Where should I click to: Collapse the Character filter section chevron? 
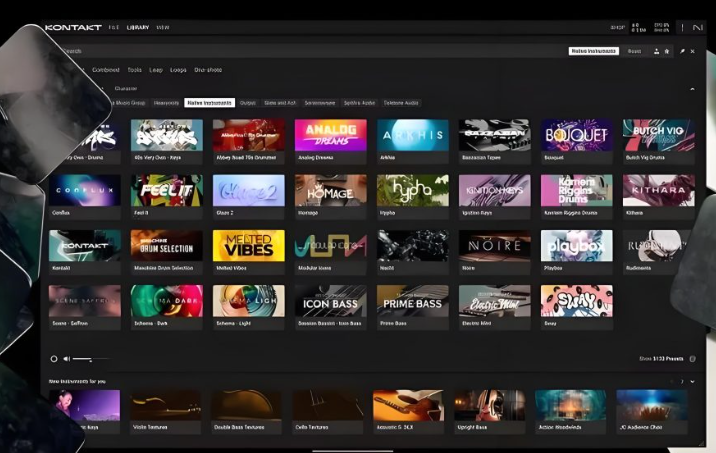[x=692, y=88]
